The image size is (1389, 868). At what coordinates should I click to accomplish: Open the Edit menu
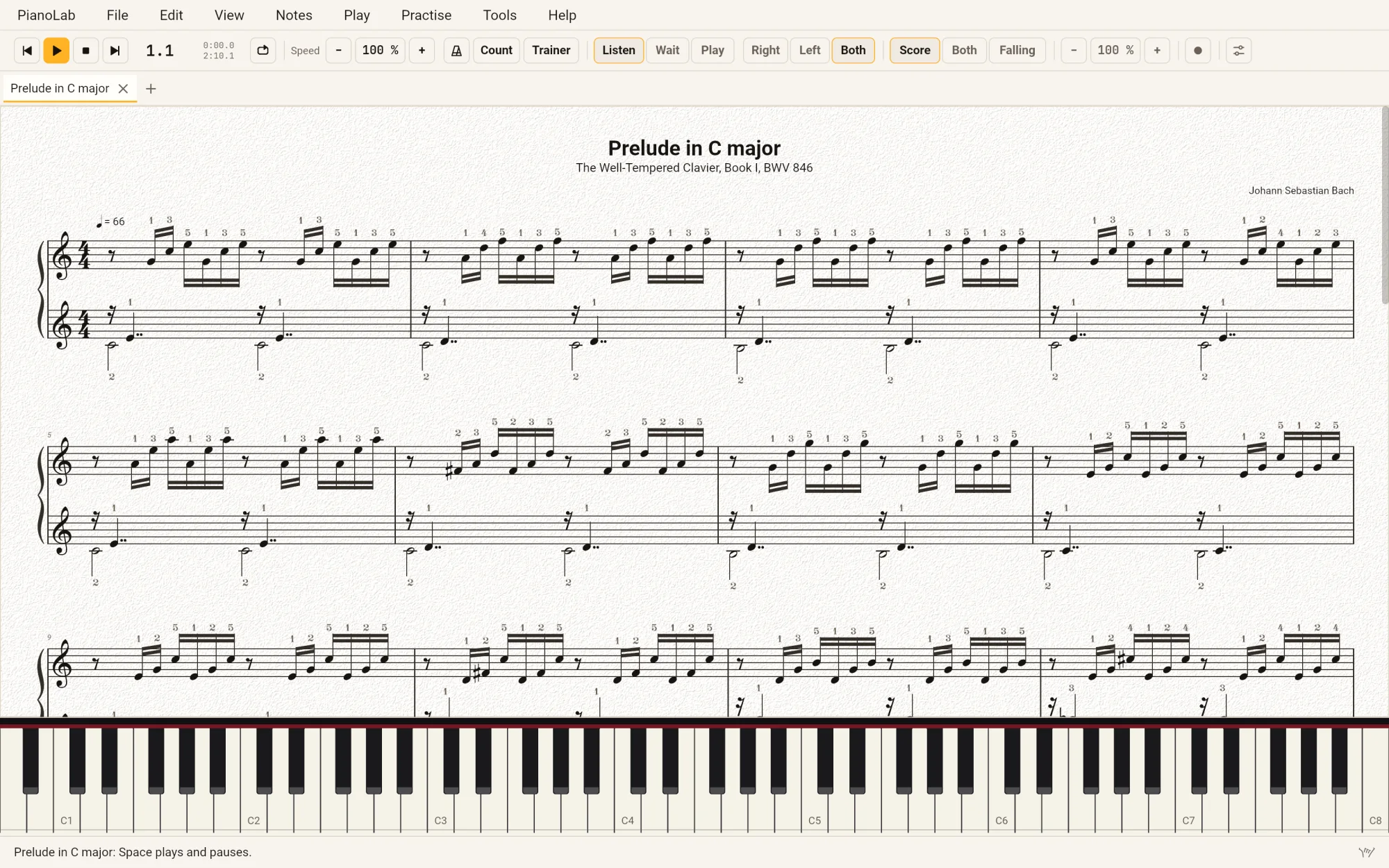tap(172, 15)
